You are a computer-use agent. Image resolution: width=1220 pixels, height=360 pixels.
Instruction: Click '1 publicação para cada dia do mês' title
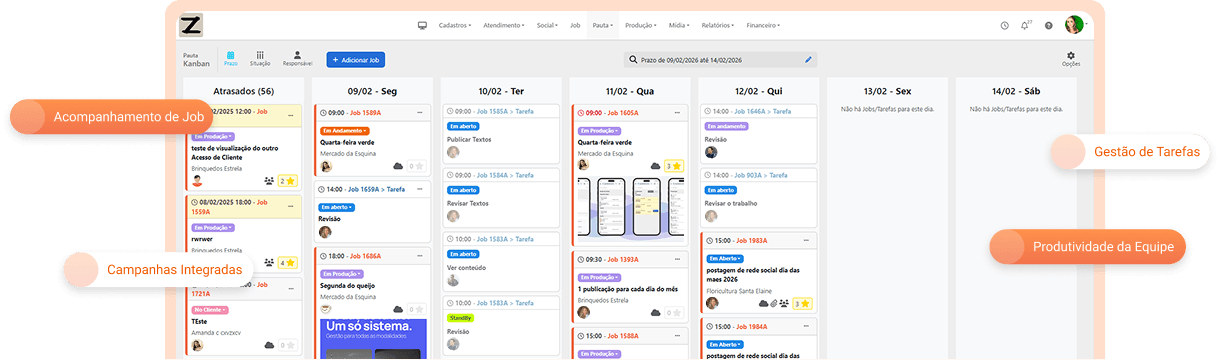[628, 288]
